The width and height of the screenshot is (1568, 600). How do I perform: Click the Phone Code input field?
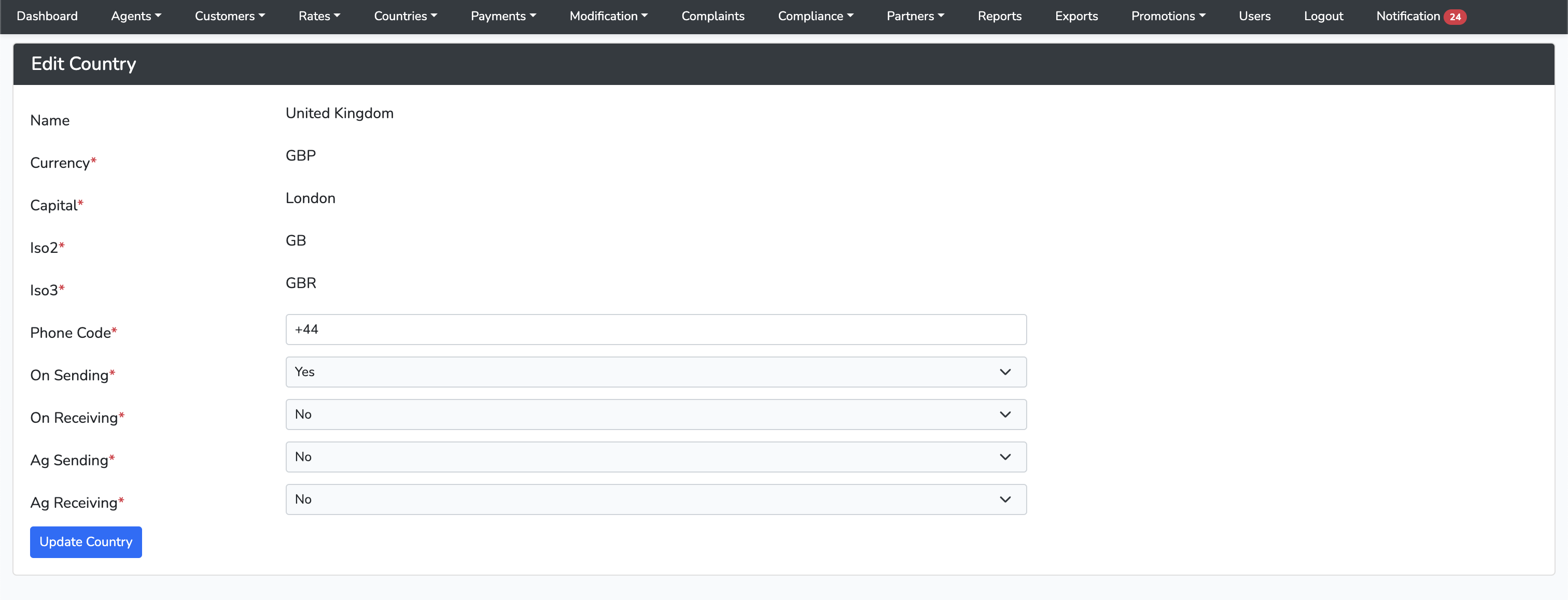tap(655, 329)
